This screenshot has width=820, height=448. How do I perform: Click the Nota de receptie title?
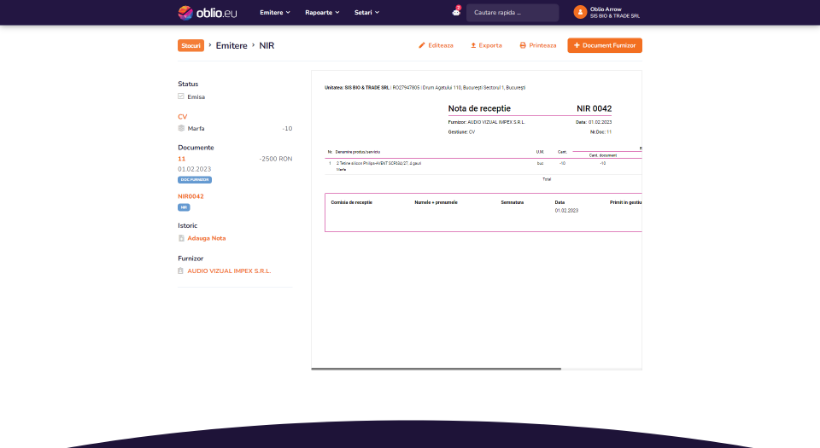pos(479,109)
